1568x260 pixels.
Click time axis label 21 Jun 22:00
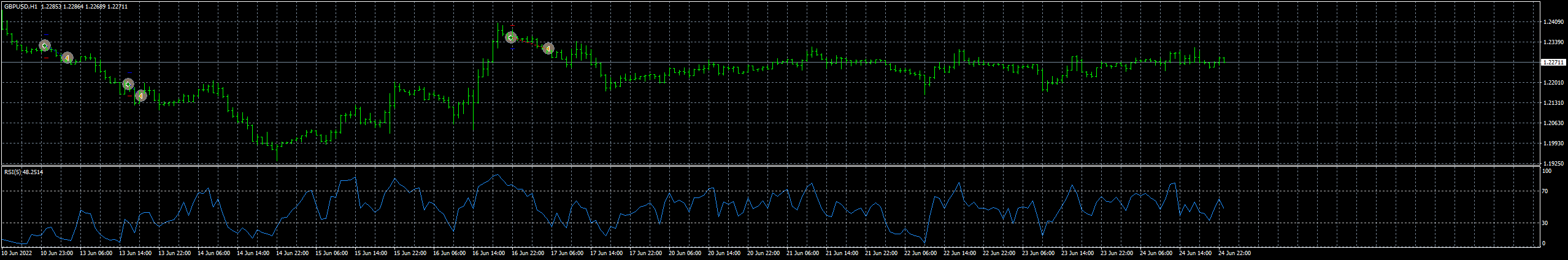(x=882, y=253)
